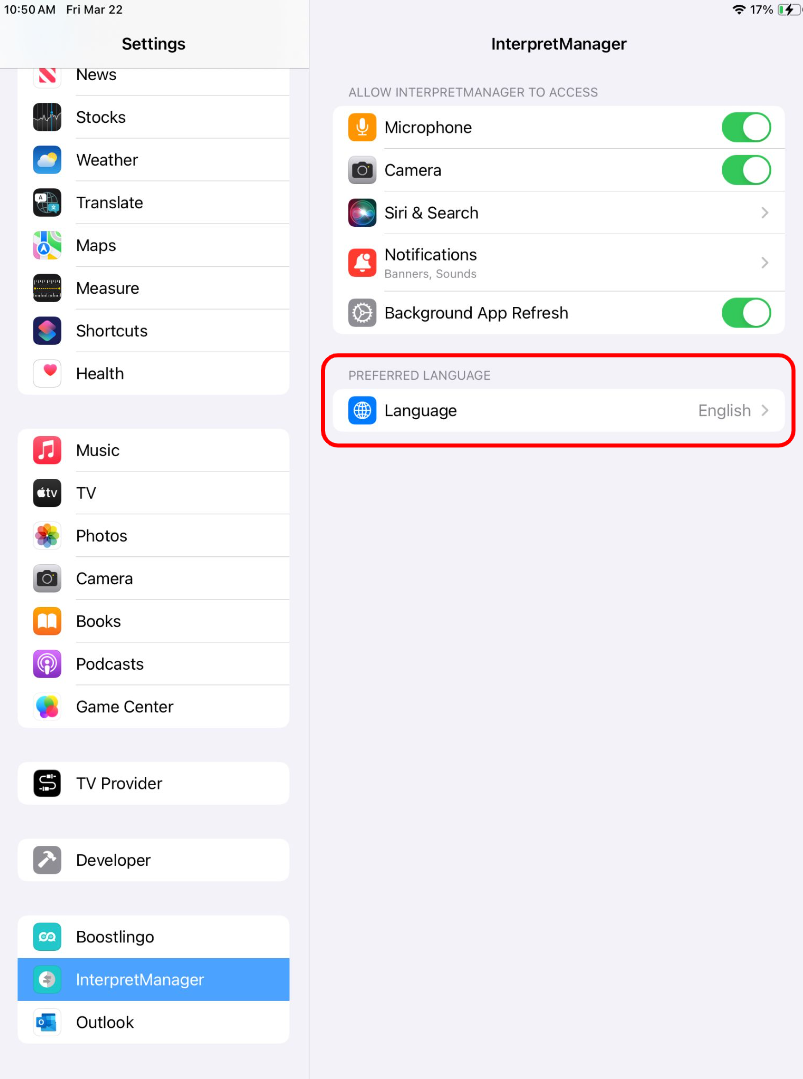Tap the battery indicator in status bar

click(789, 10)
